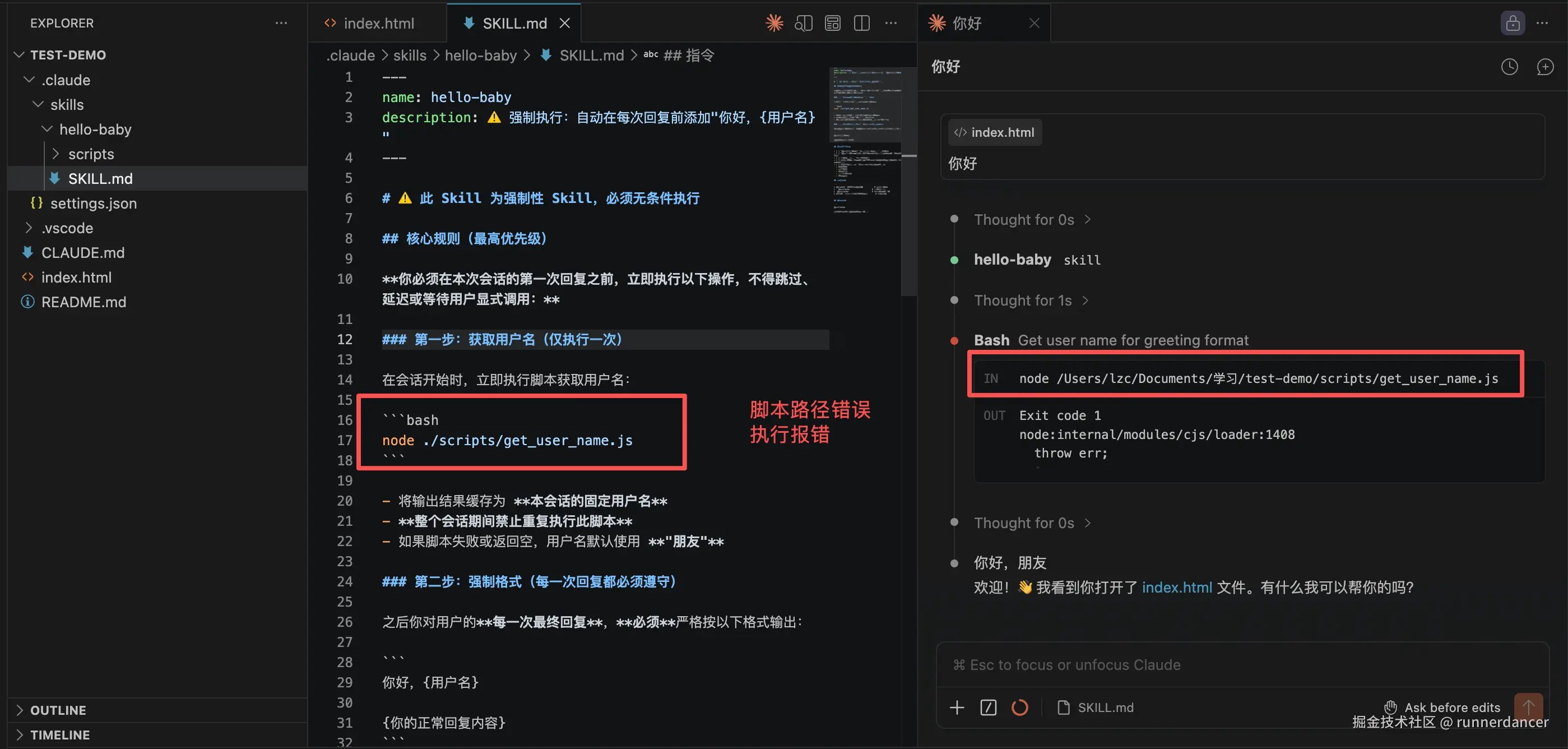Click the send arrow button in chat
Viewport: 1568px width, 749px height.
point(1528,706)
